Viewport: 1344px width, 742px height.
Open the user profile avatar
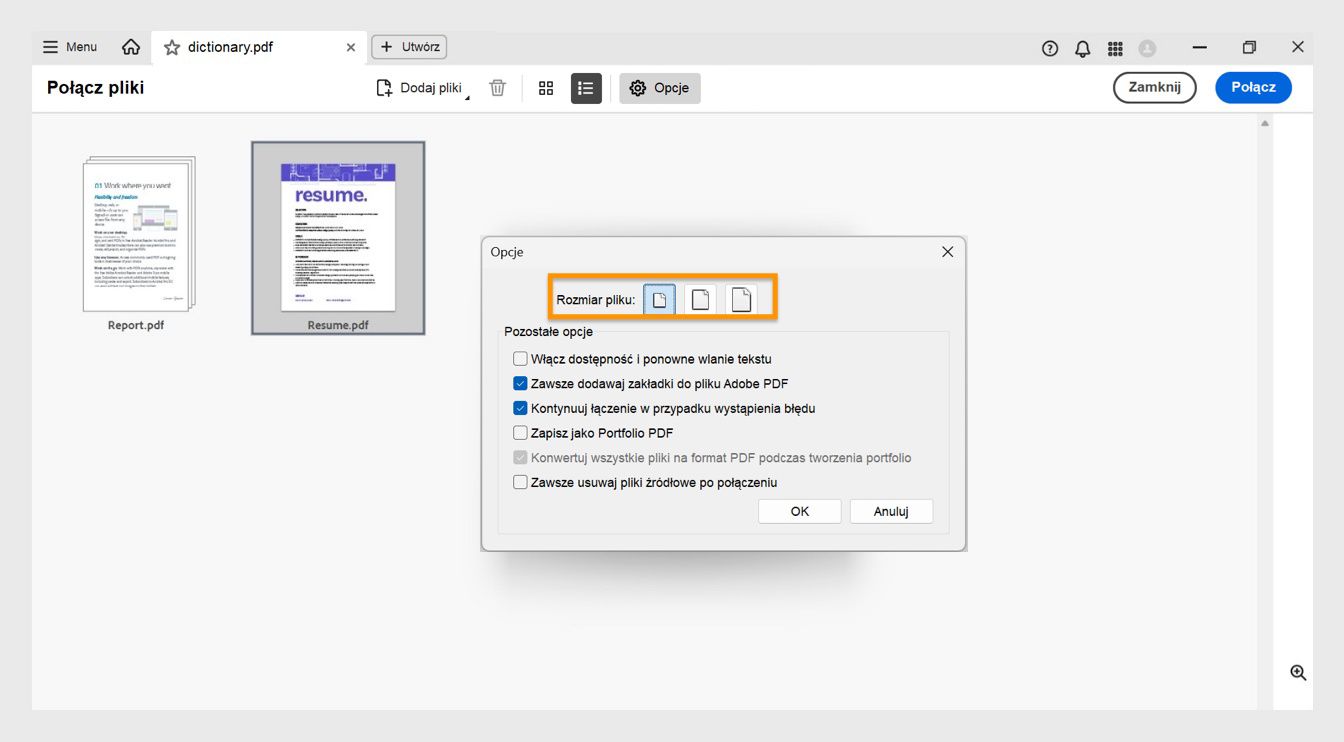[x=1148, y=48]
